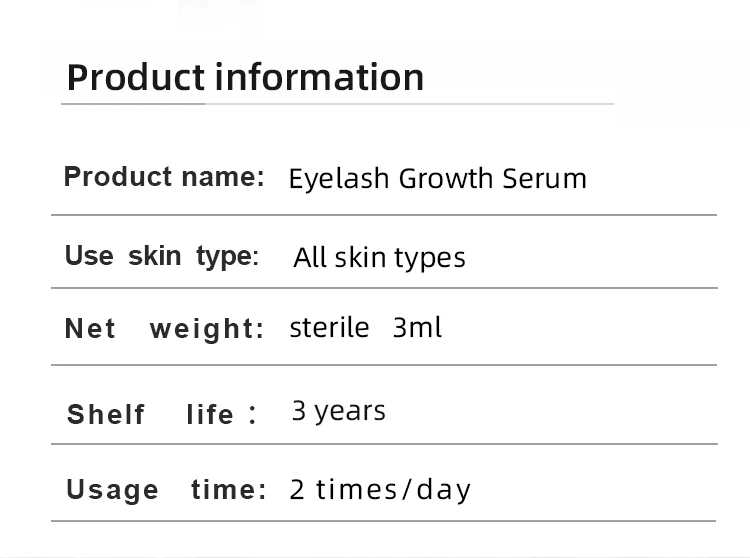Click the word "Product" in the heading
750x558 pixels.
135,78
